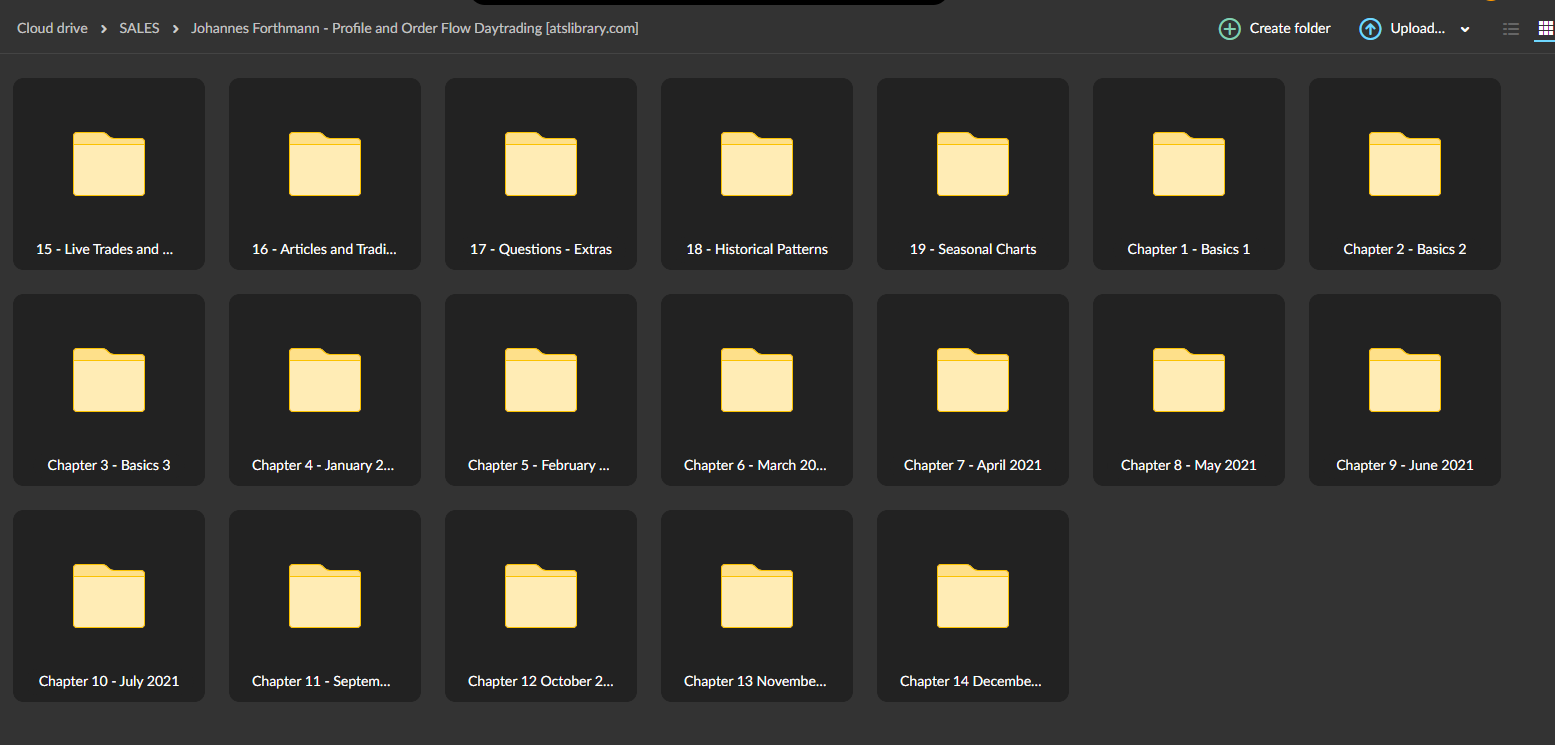Open Chapter 14 December folder
The image size is (1555, 745).
coord(973,606)
